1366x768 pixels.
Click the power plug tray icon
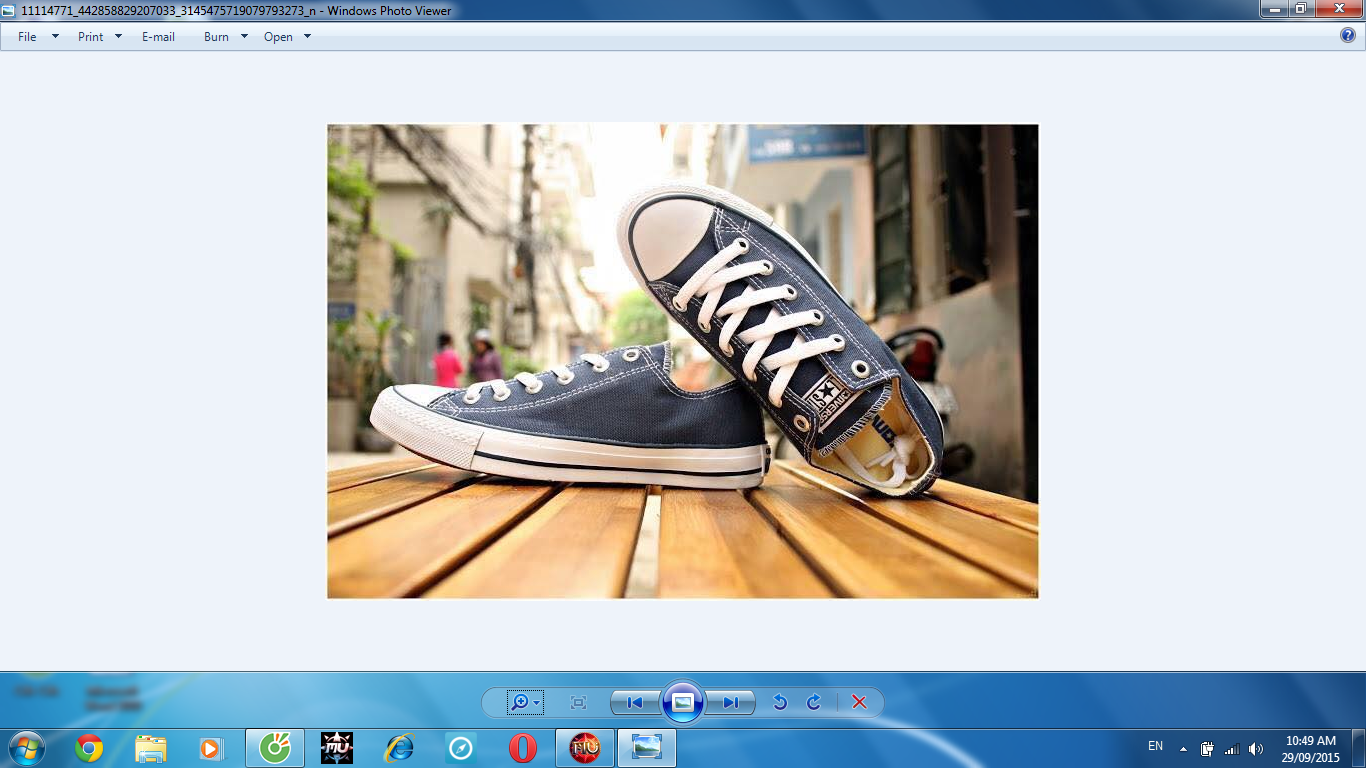1207,748
